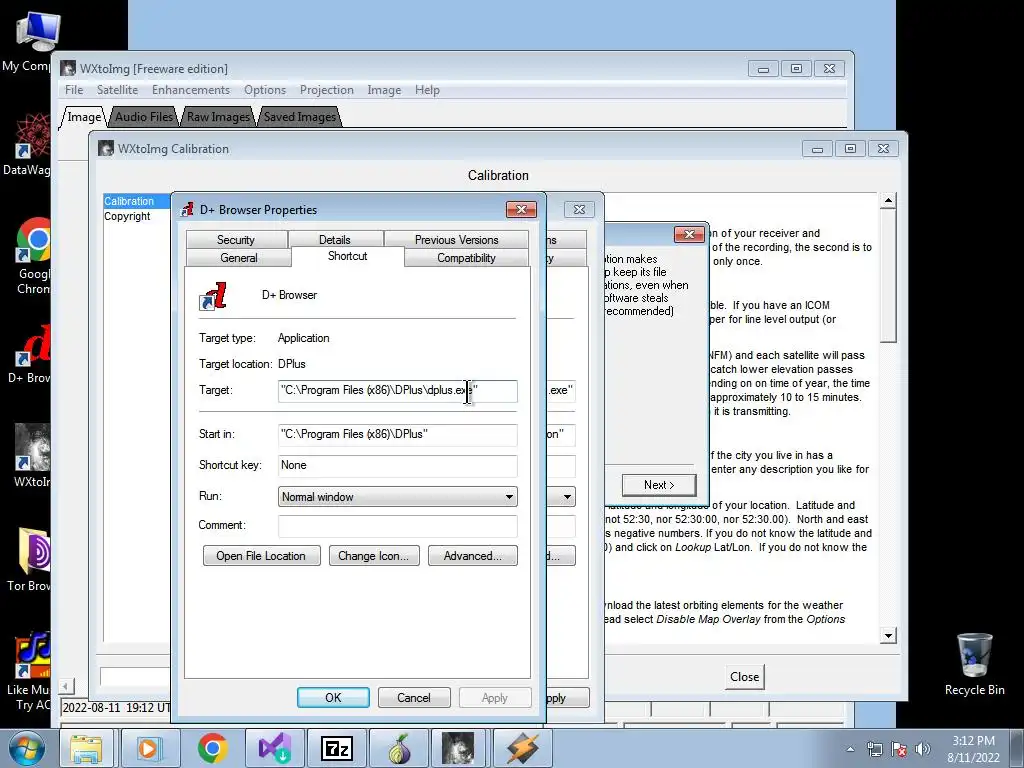Viewport: 1024px width, 768px height.
Task: Open the taskbar clock showing 3:12 PM
Action: point(973,749)
